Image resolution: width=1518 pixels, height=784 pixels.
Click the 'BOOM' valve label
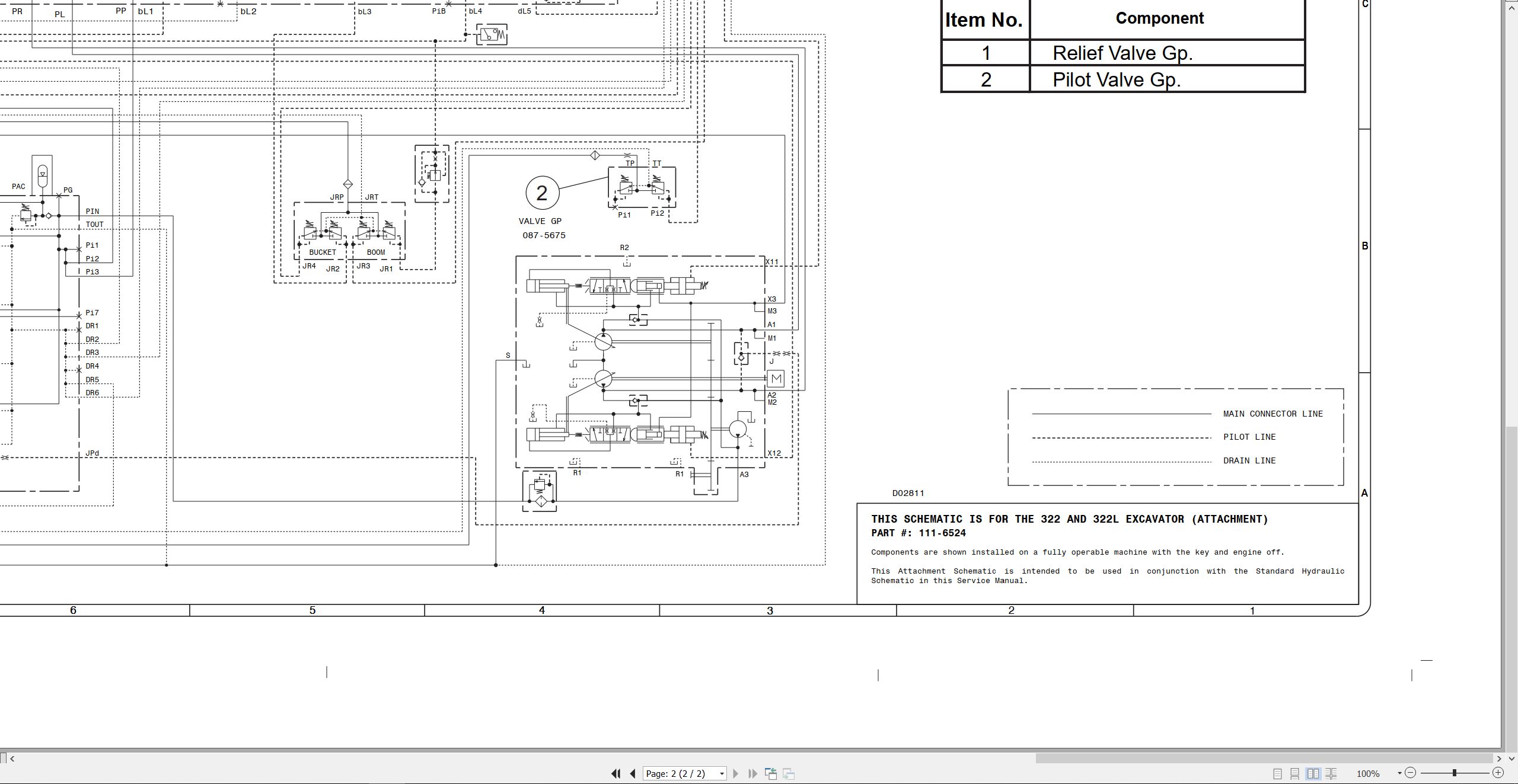coord(376,252)
